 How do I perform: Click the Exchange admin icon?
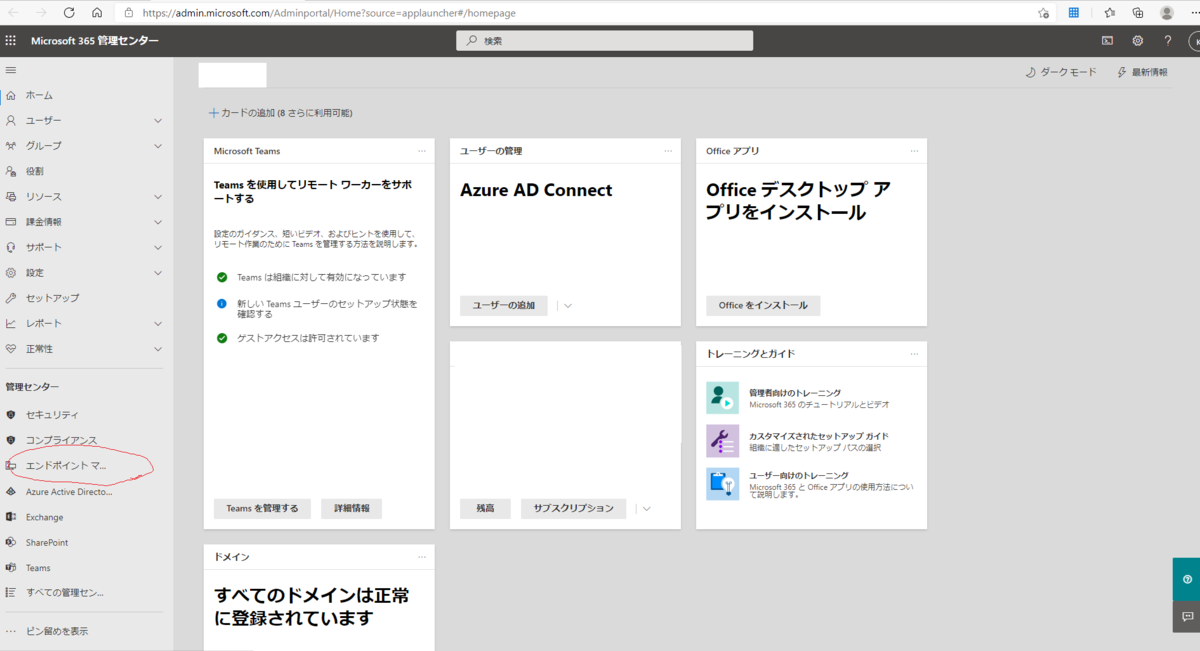pos(11,517)
